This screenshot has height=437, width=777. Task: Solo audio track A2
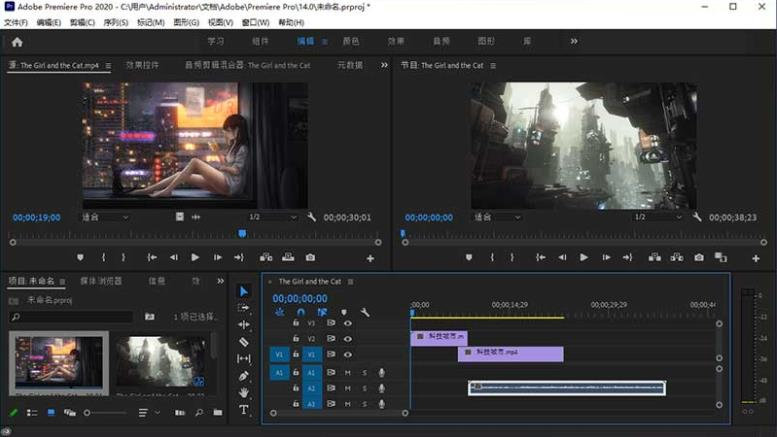coord(365,388)
